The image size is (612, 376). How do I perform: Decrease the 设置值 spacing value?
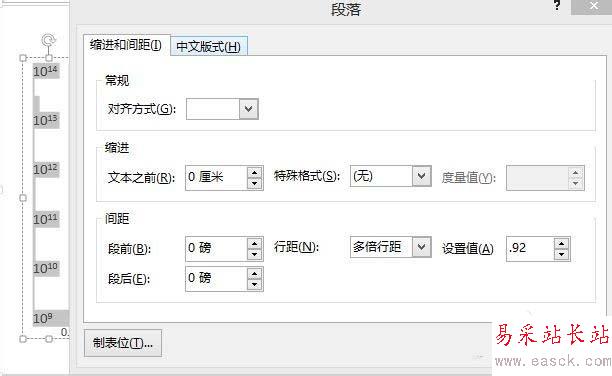562,255
